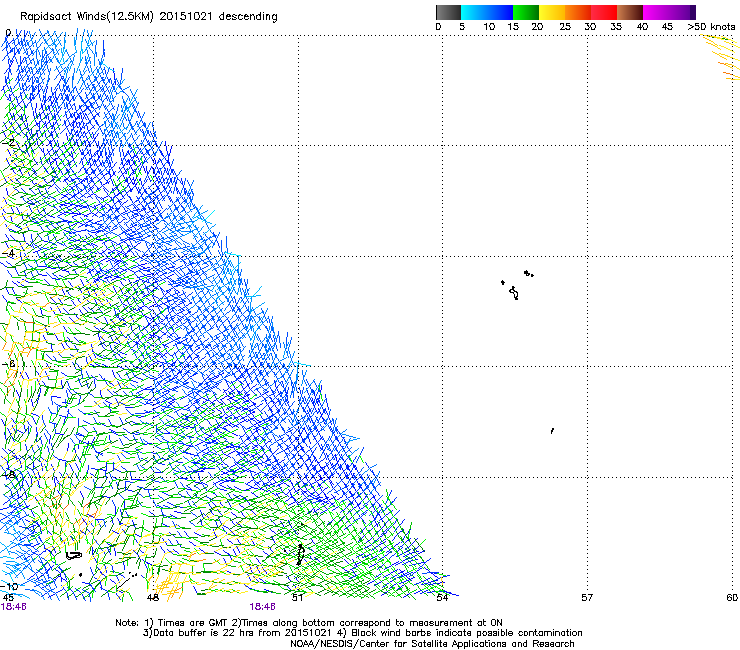740x650 pixels.
Task: Click the '35' label under the color bar
Action: tap(616, 27)
